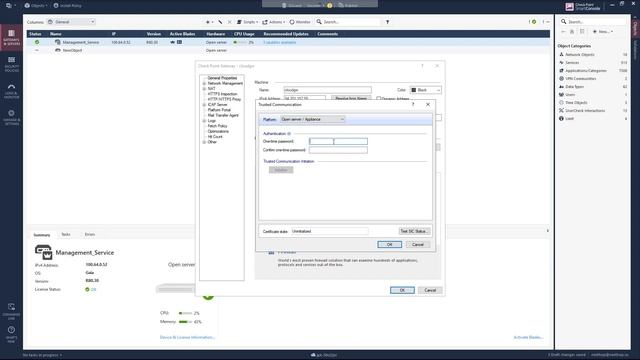
Task: Click Activate Blades link
Action: coord(528,337)
